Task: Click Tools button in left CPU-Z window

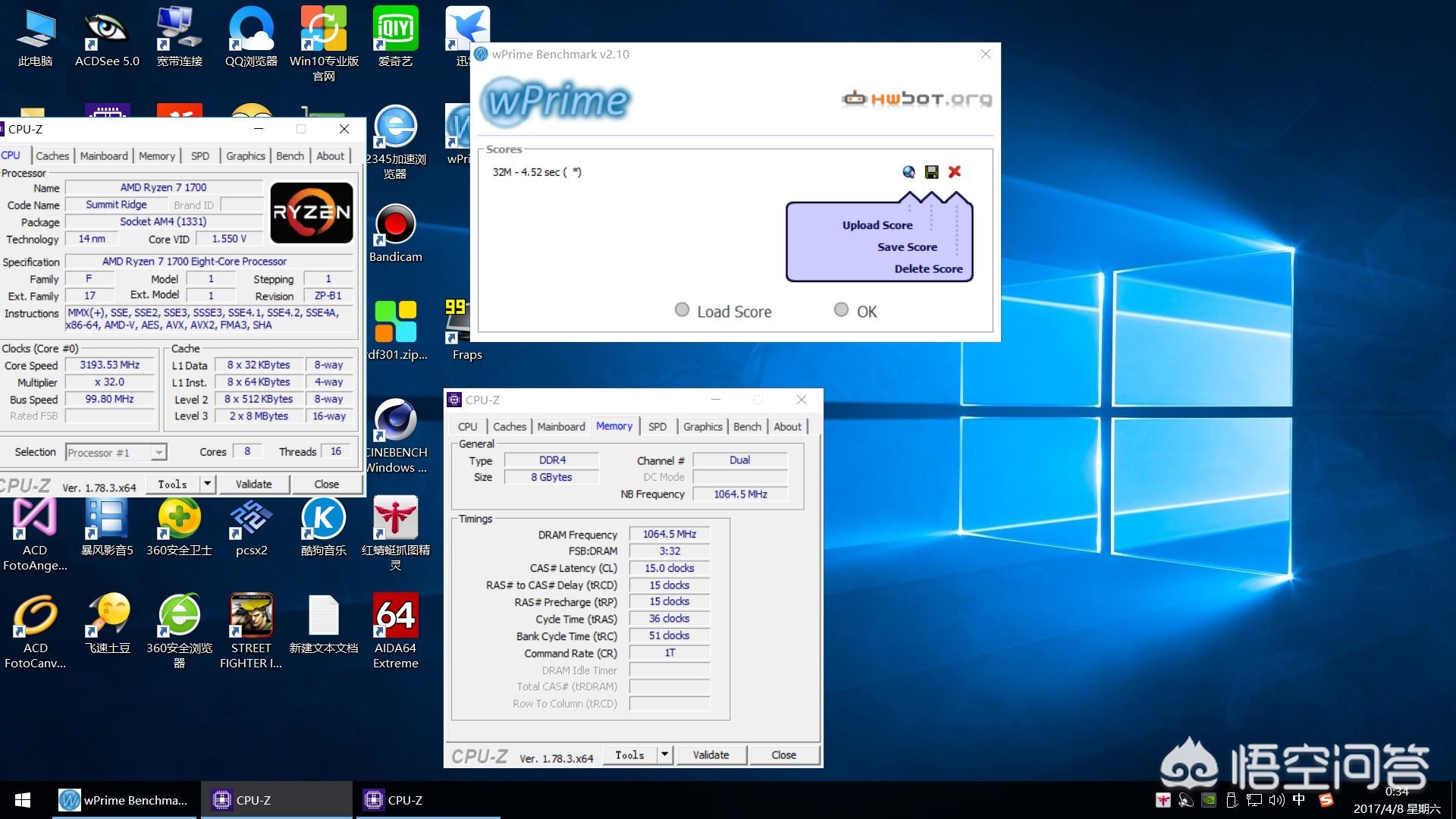Action: point(172,484)
